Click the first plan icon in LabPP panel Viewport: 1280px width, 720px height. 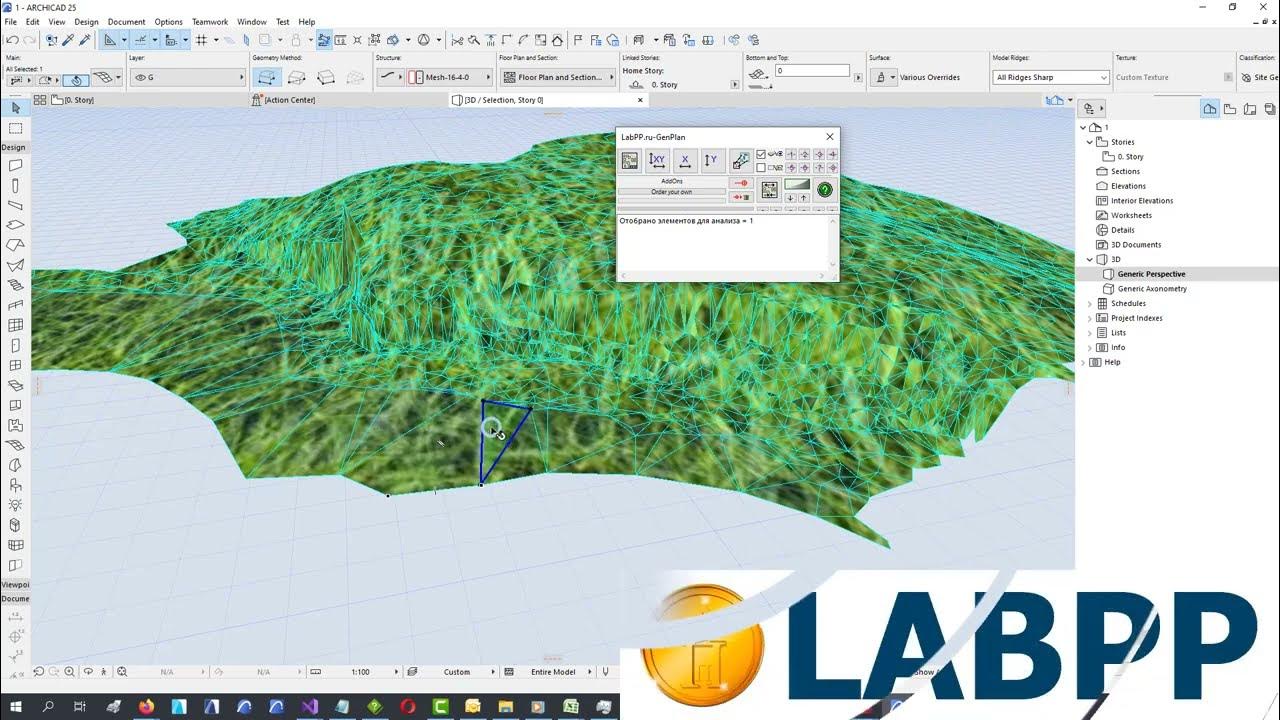tap(630, 160)
